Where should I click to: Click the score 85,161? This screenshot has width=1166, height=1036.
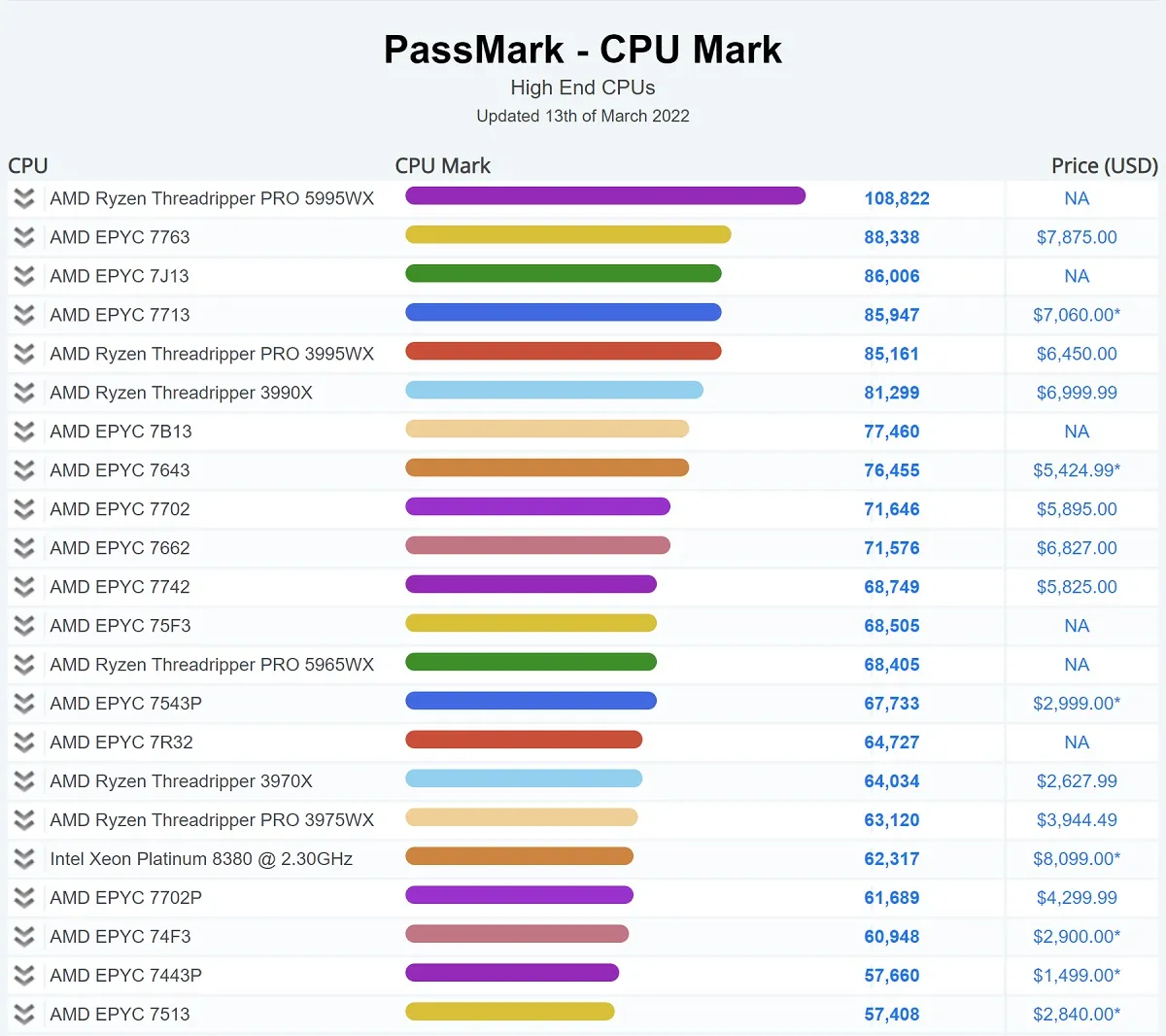pos(892,354)
